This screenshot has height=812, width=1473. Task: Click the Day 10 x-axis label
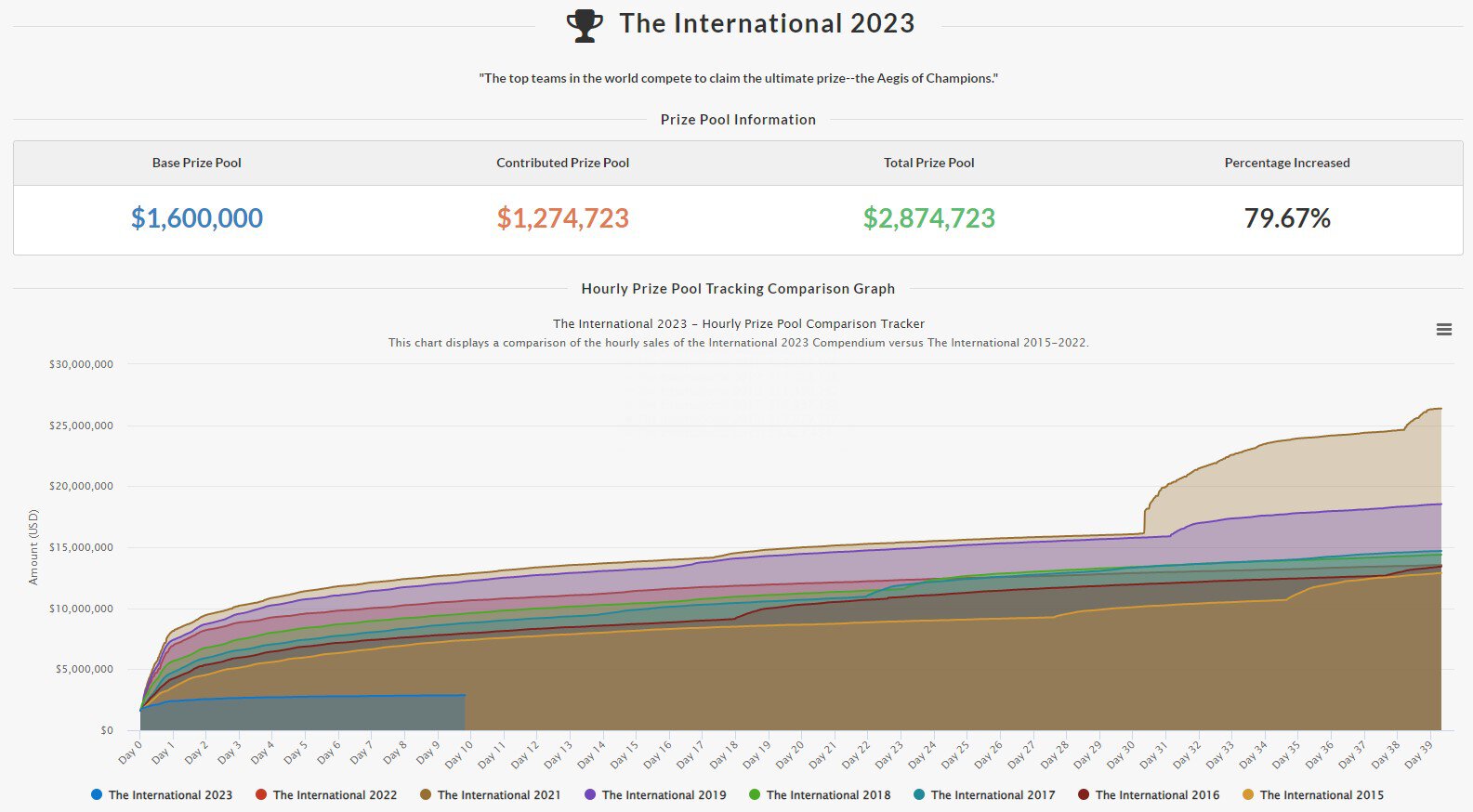(460, 753)
